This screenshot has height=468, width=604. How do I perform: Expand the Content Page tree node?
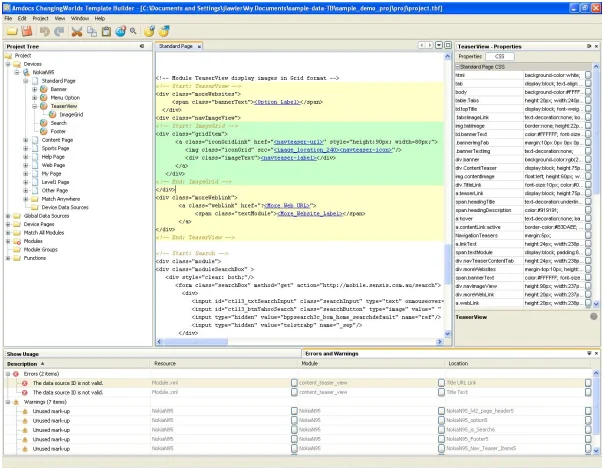[25, 140]
